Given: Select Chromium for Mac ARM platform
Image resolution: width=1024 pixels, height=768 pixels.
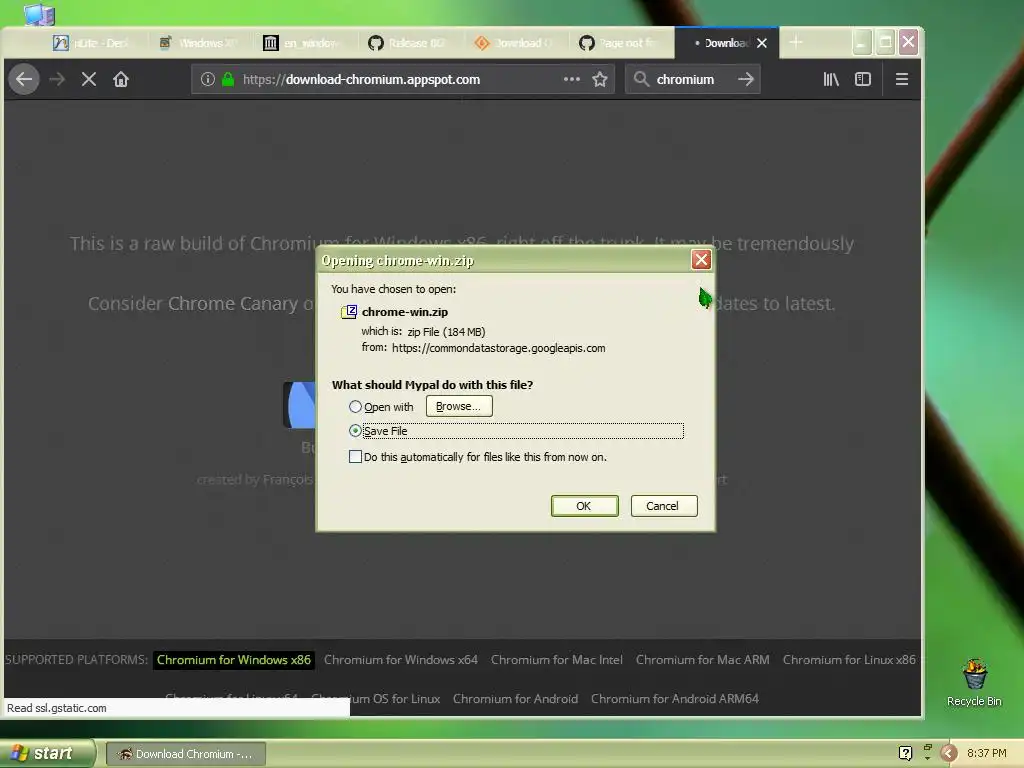Looking at the screenshot, I should (x=703, y=660).
